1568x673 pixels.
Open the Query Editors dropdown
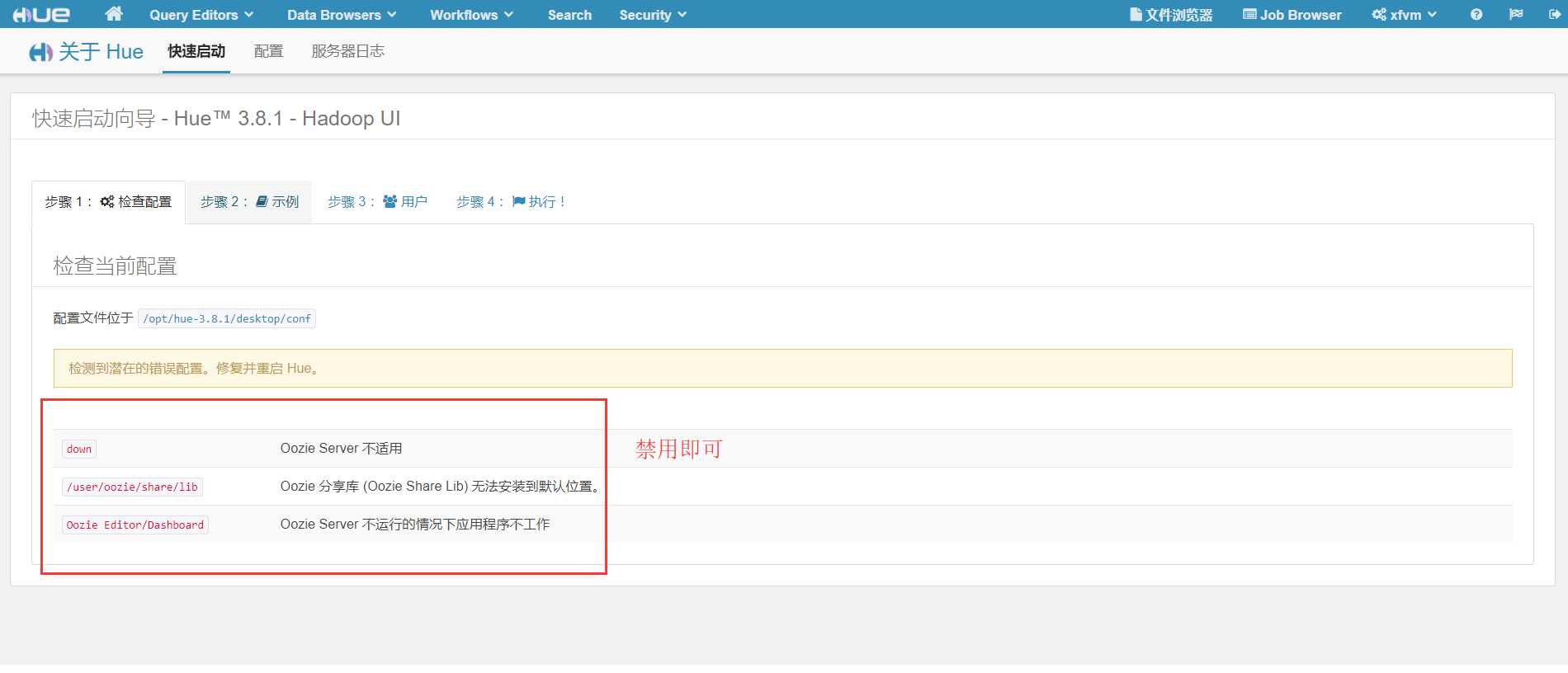201,15
